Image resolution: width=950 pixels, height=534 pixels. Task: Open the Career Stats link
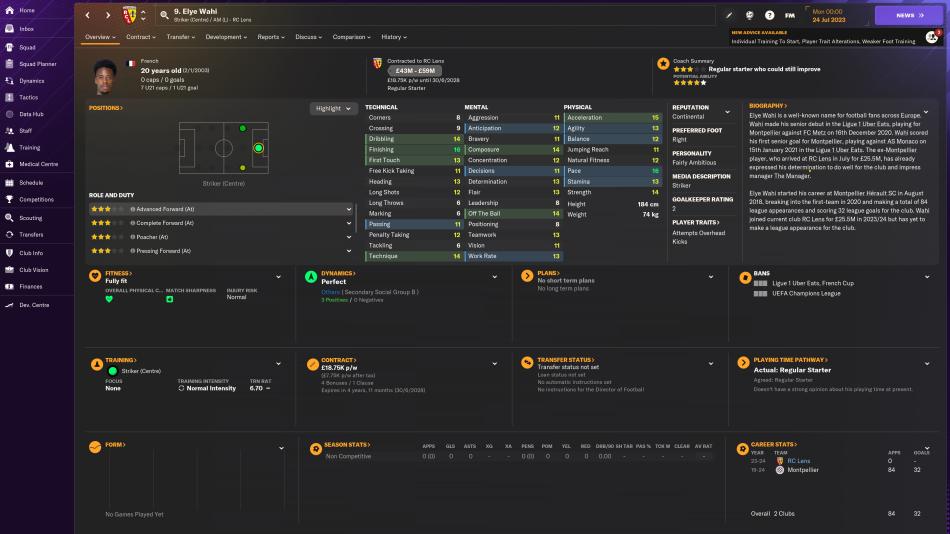click(774, 444)
